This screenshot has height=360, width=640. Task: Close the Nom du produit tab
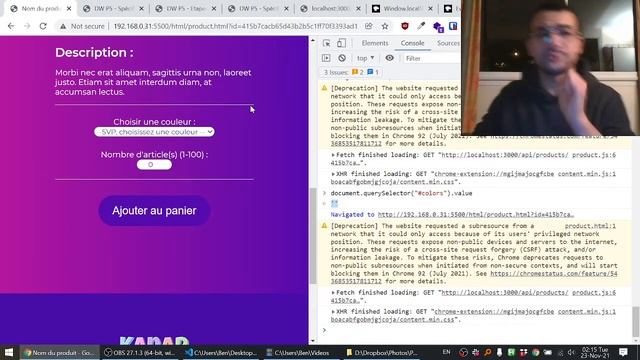69,9
